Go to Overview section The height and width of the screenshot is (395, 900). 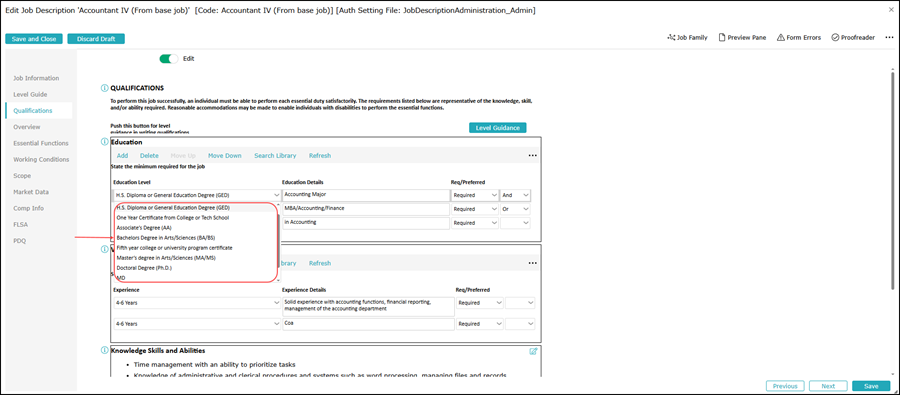[27, 127]
